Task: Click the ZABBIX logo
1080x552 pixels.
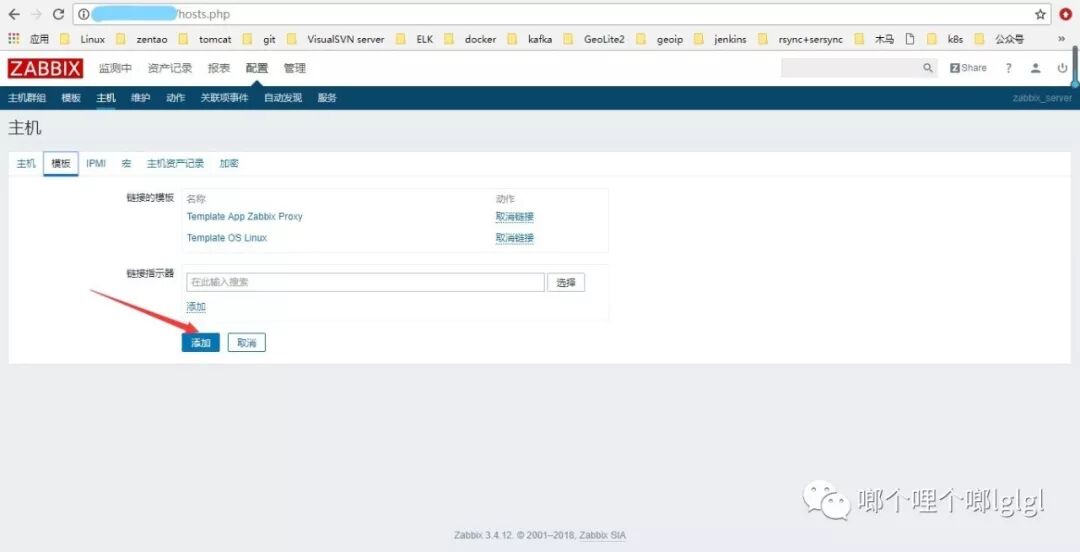Action: coord(45,68)
